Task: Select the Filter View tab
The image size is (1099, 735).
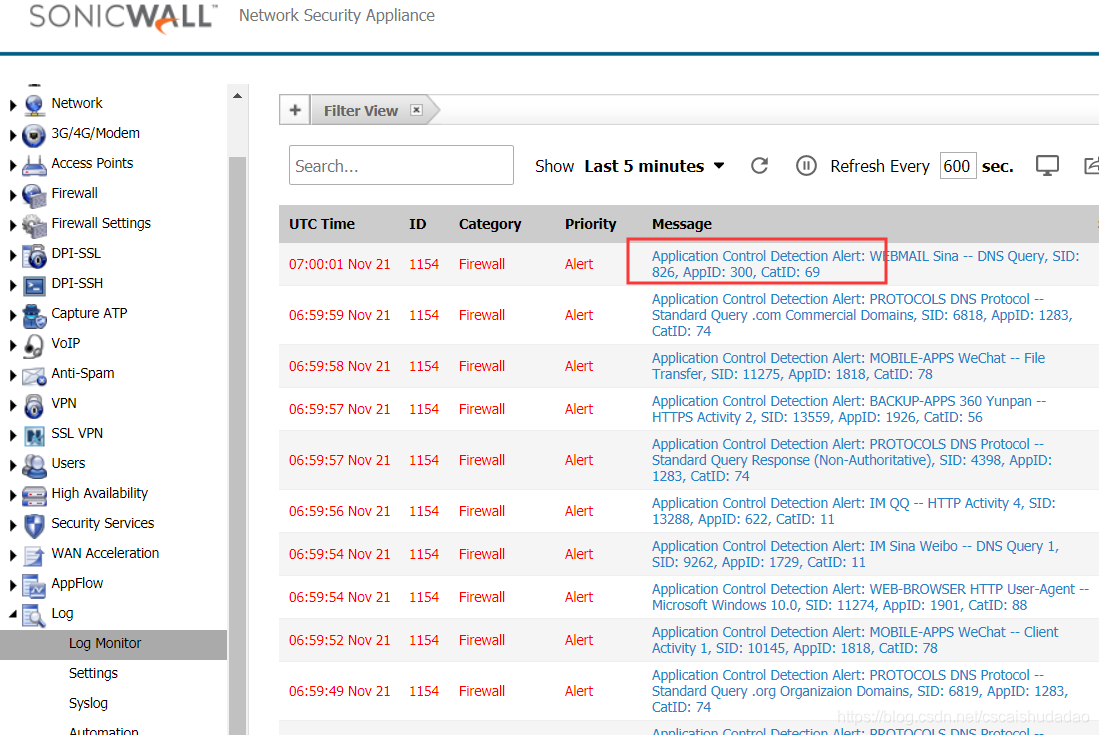Action: 360,111
